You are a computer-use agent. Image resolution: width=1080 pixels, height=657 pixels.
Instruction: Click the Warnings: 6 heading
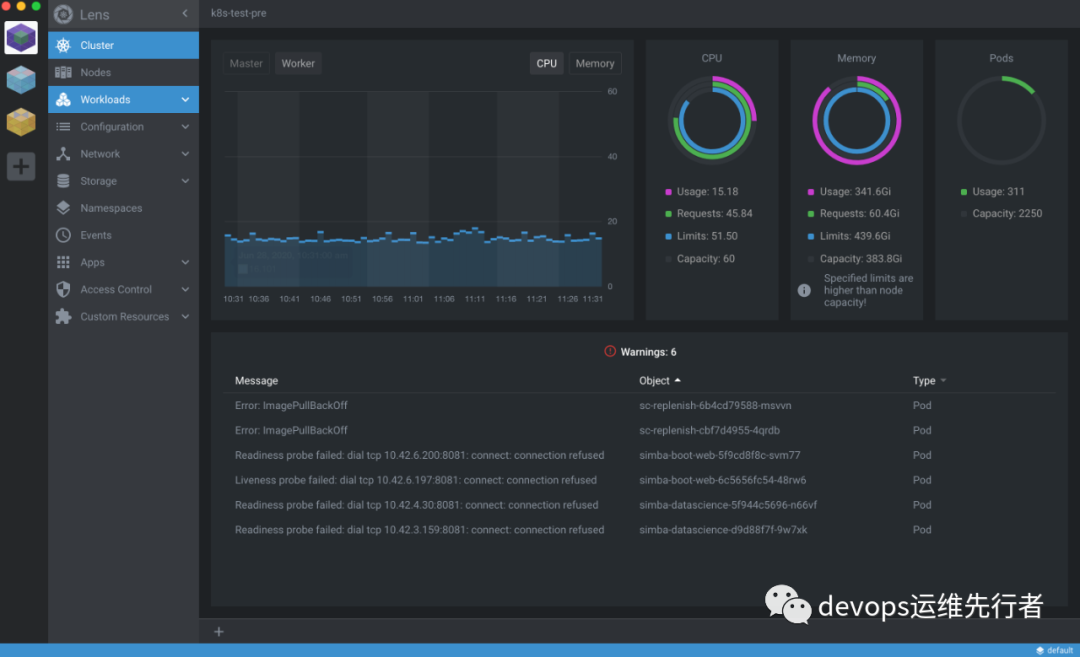tap(648, 352)
